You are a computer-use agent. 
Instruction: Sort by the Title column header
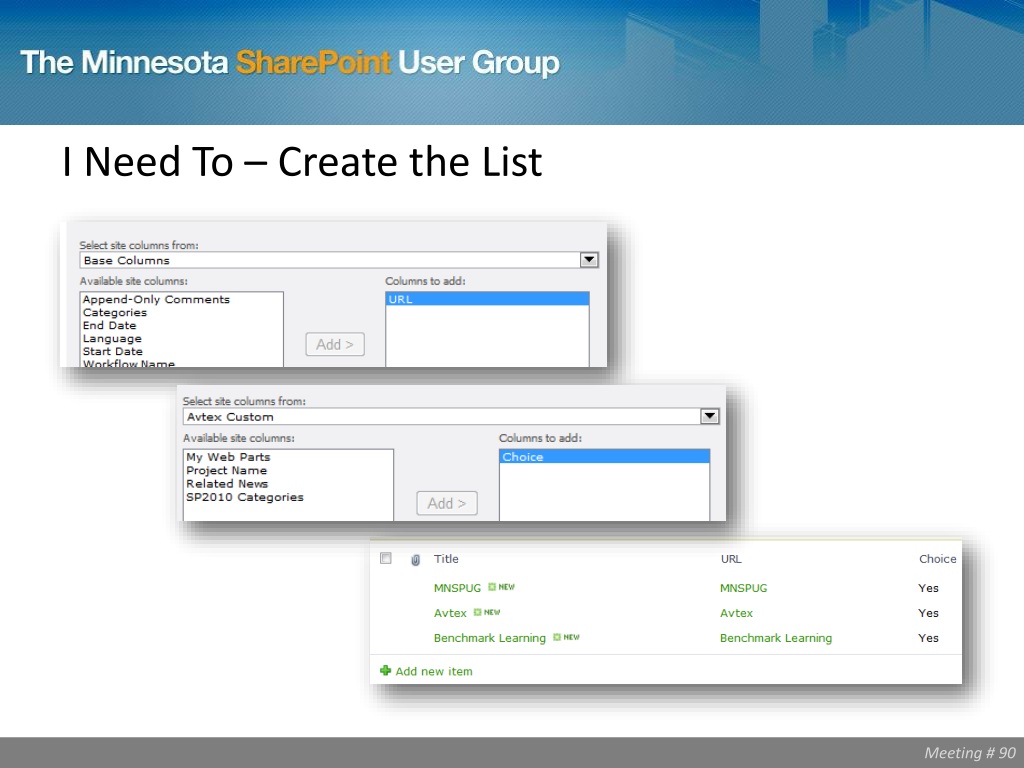446,559
